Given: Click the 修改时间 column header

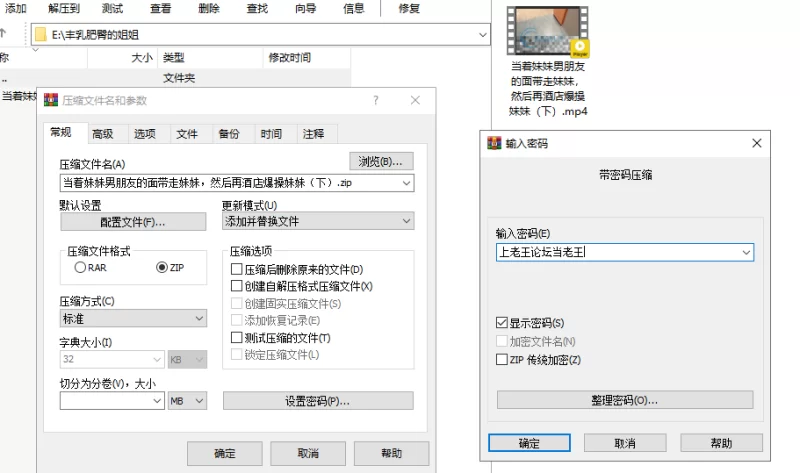Looking at the screenshot, I should tap(307, 58).
